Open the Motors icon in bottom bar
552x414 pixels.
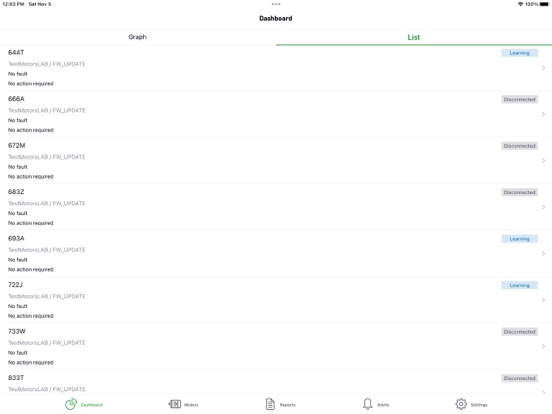click(x=175, y=404)
